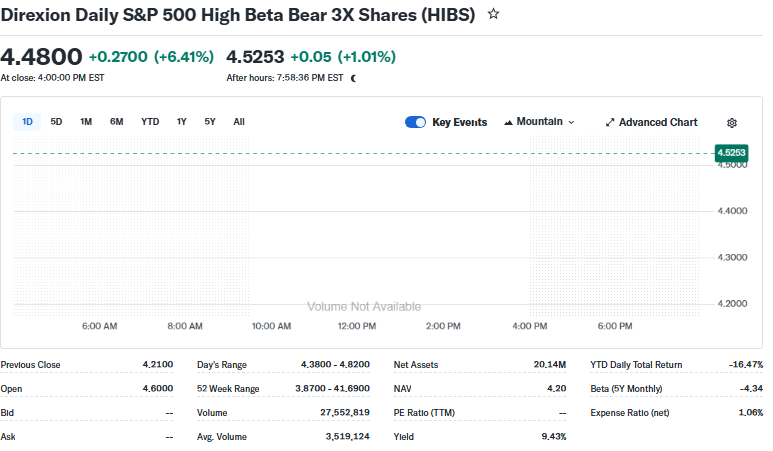Switch to the 5D time range
This screenshot has width=773, height=451.
(x=56, y=122)
